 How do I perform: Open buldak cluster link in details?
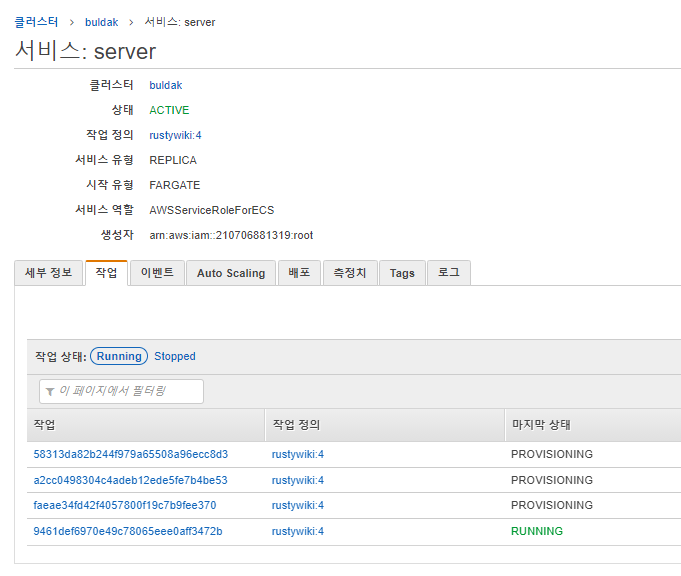pos(166,85)
